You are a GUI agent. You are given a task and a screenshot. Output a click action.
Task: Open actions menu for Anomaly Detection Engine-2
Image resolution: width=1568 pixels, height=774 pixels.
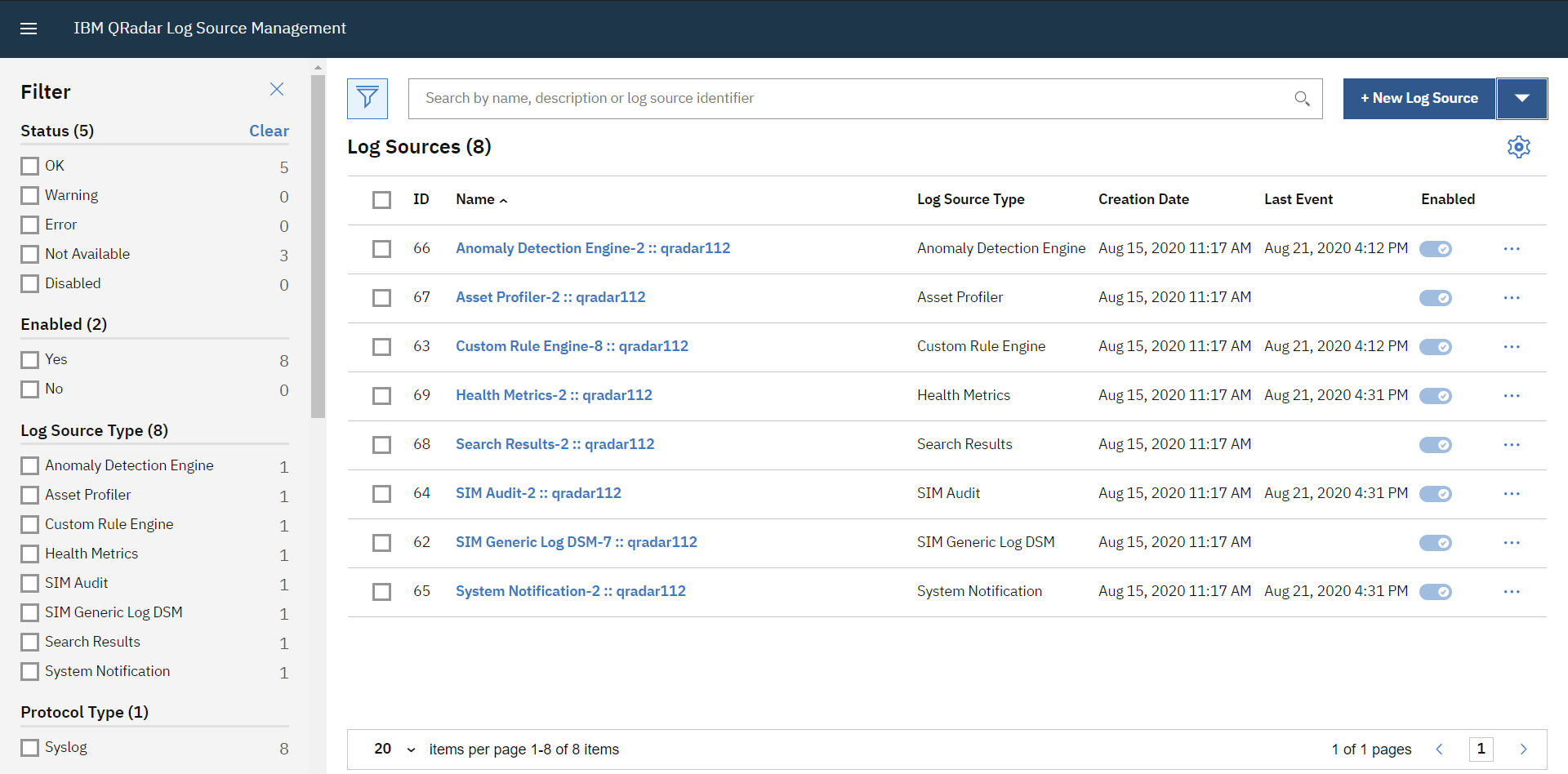(x=1512, y=249)
